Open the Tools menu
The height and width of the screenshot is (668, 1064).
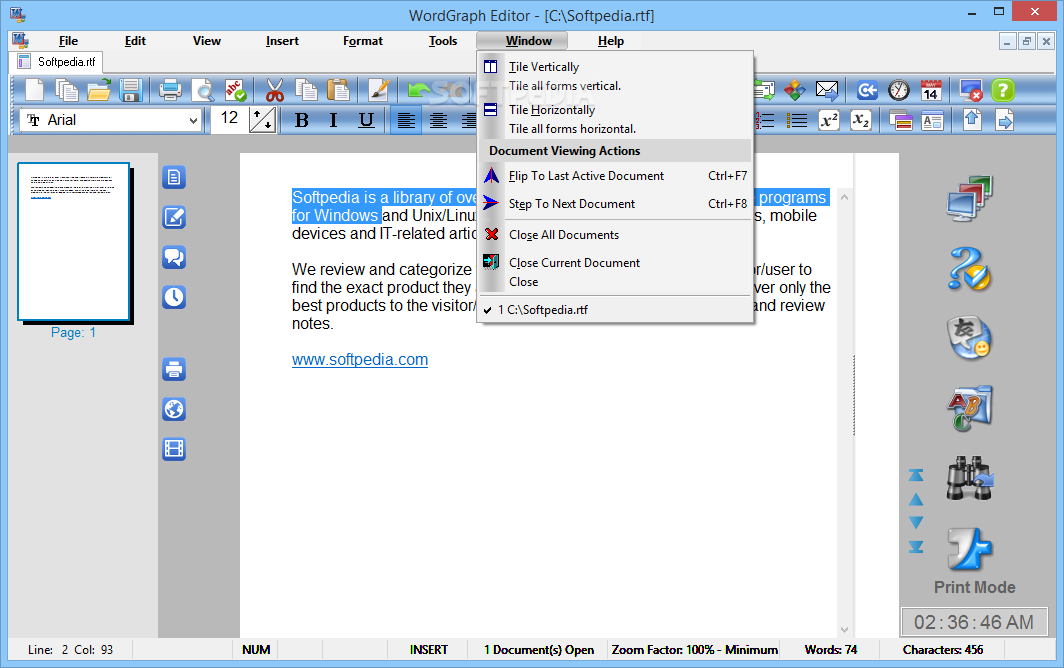click(x=443, y=41)
